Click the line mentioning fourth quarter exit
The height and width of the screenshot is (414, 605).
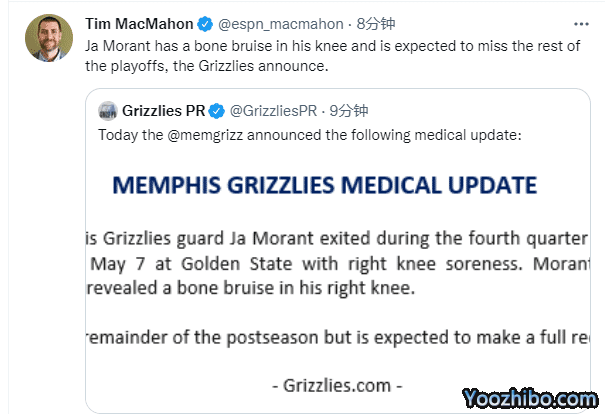click(x=340, y=238)
